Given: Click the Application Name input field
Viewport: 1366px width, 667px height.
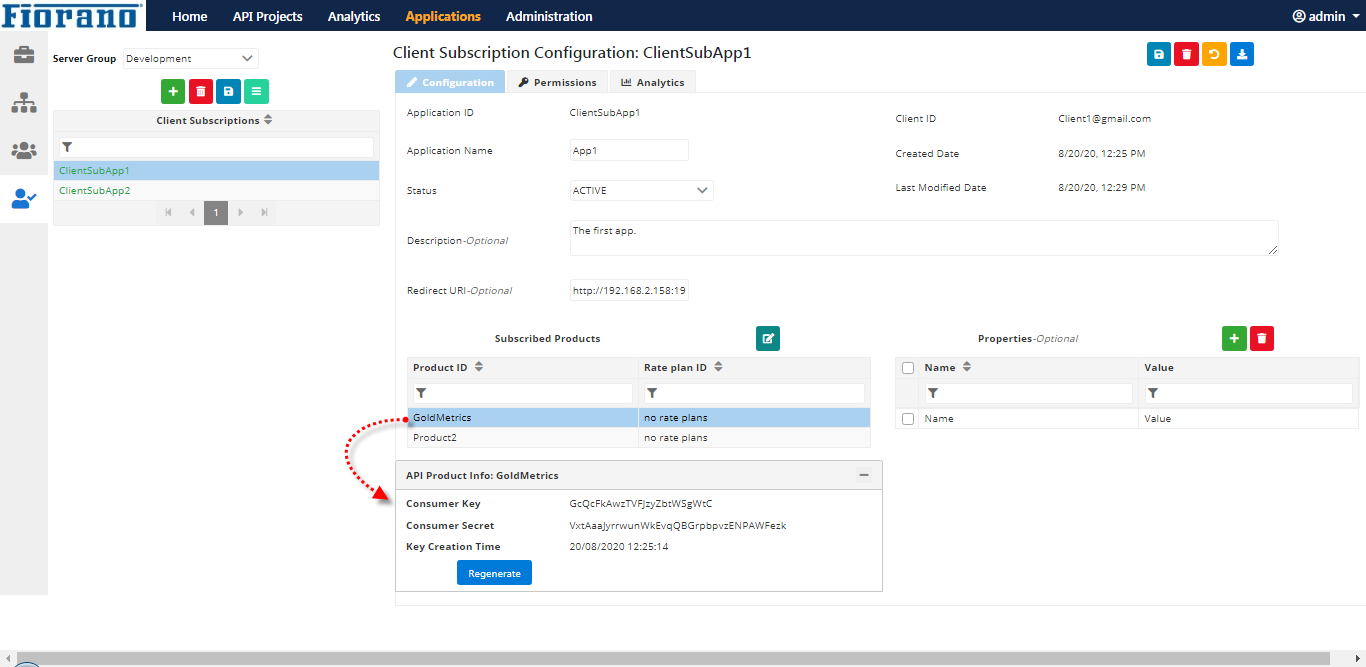Looking at the screenshot, I should point(629,150).
